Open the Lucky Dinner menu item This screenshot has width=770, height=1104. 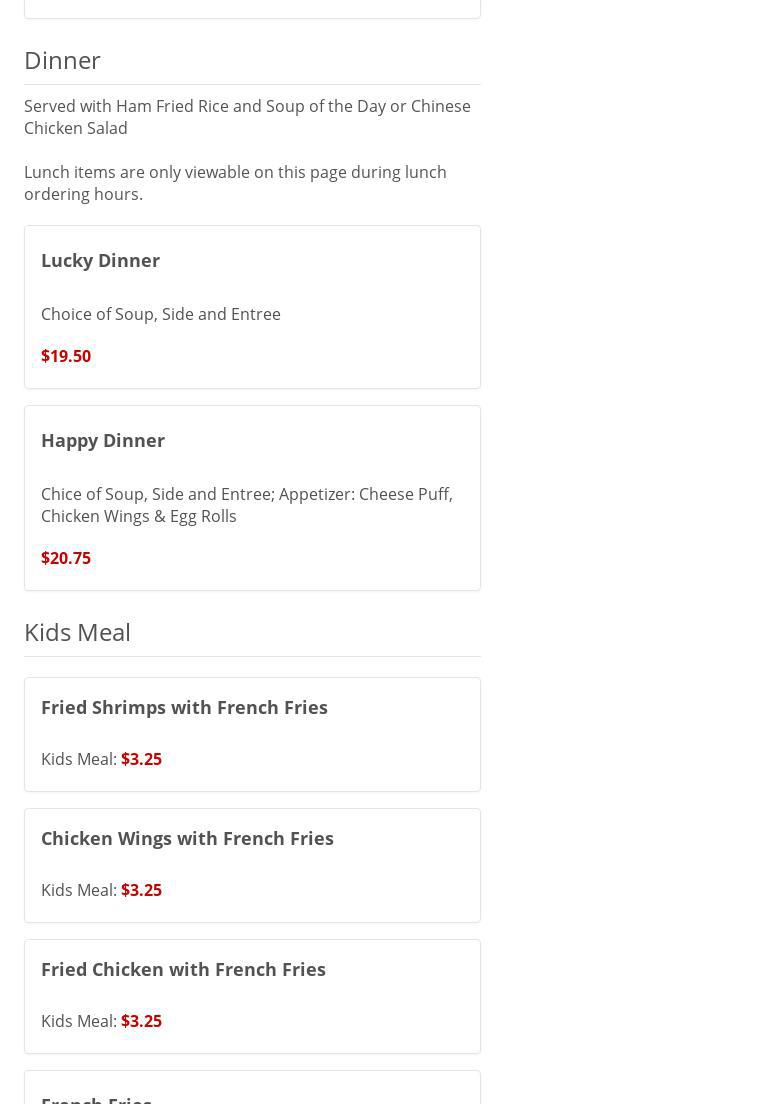(x=100, y=260)
